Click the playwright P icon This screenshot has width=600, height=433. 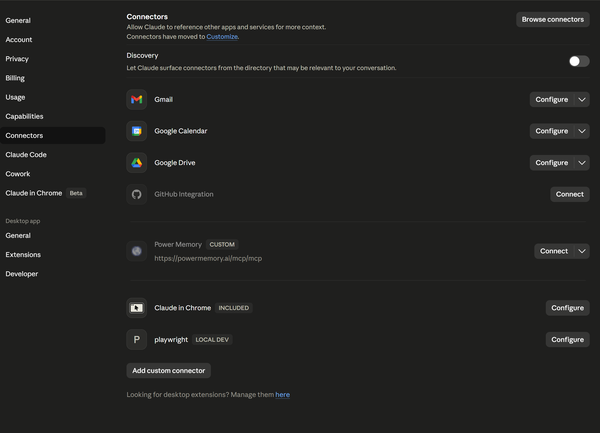point(137,340)
